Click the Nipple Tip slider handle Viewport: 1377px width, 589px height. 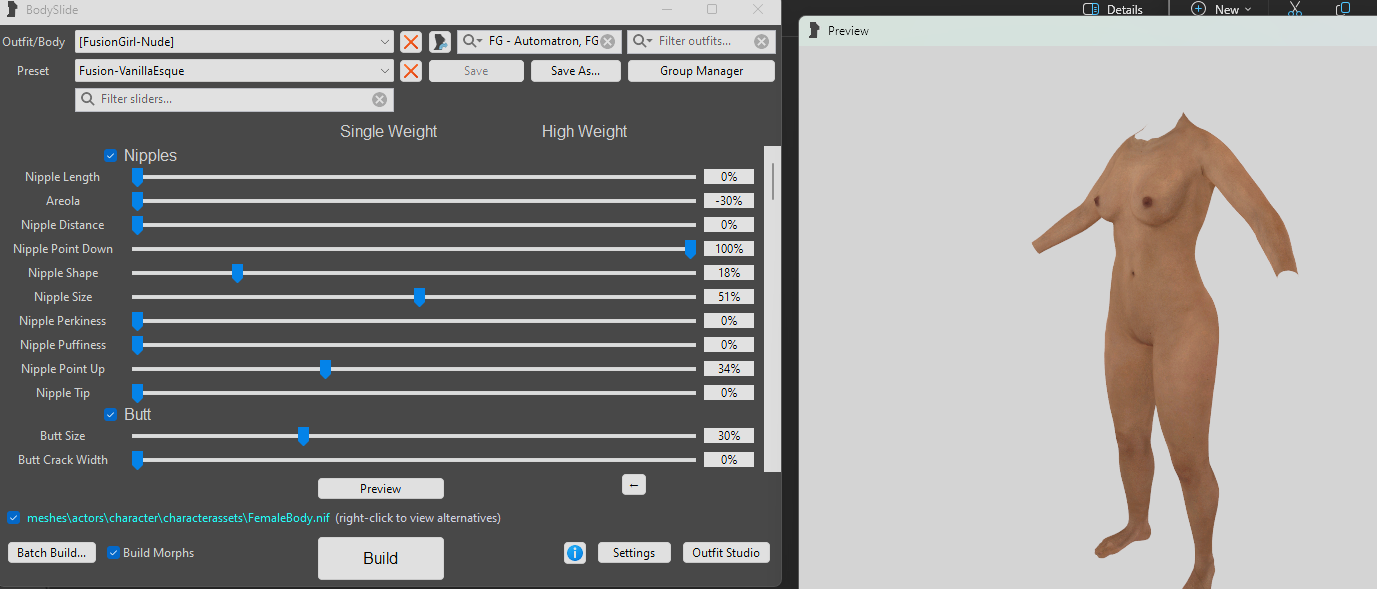tap(138, 393)
